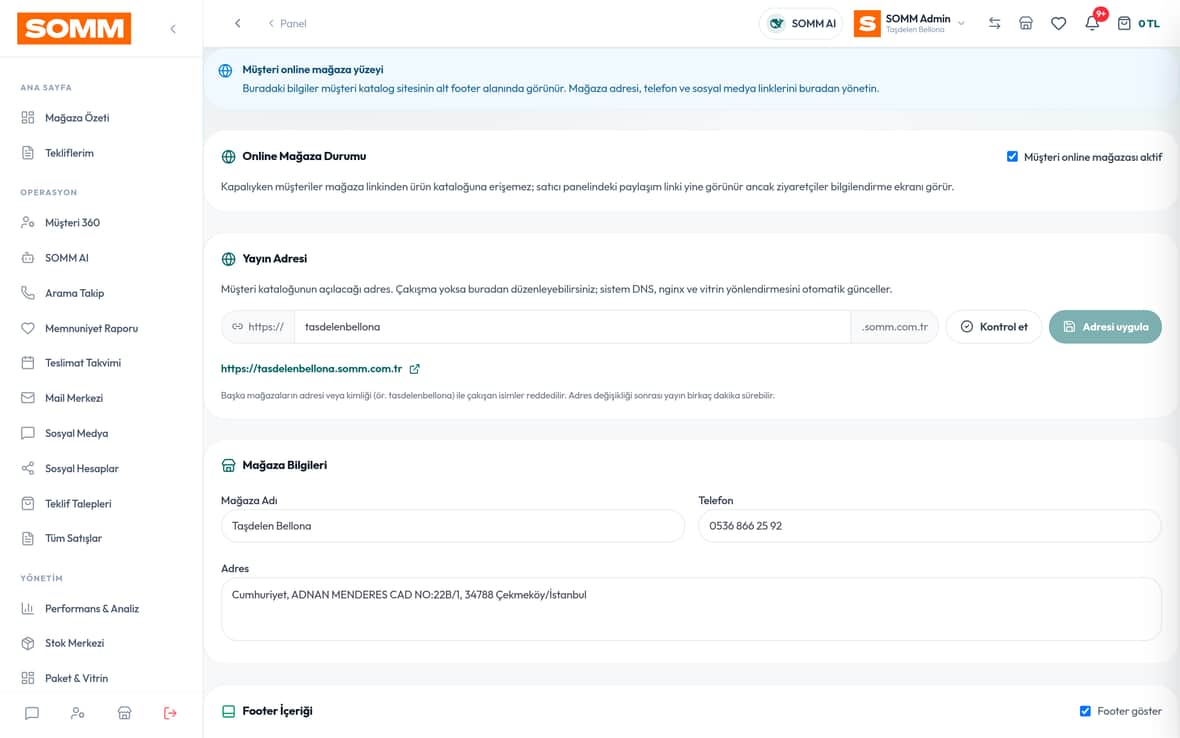Open Memnuniyet Raporu in sidebar
Screen dimensions: 1180x738
(91, 328)
